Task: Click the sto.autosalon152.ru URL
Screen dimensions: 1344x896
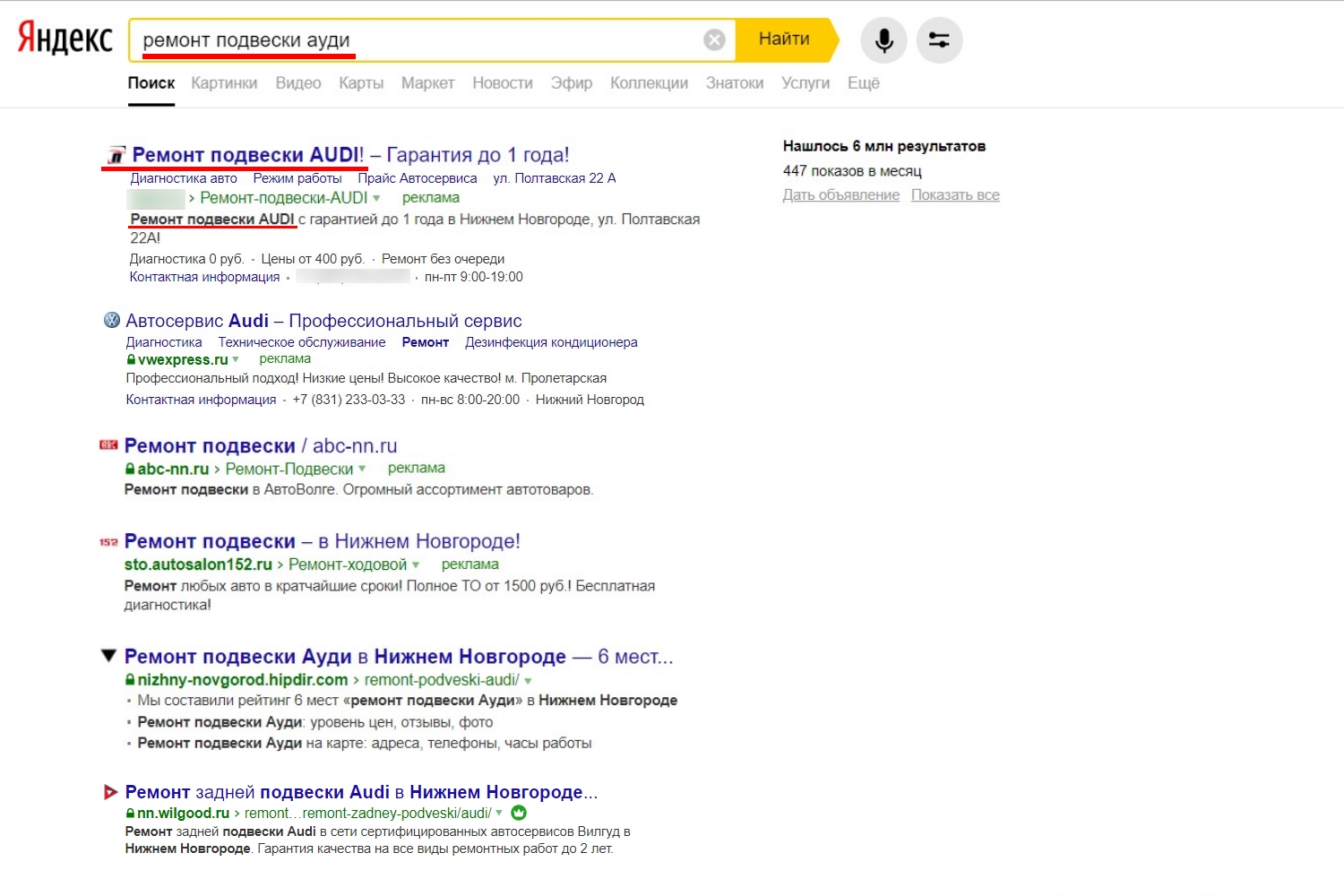Action: (198, 564)
